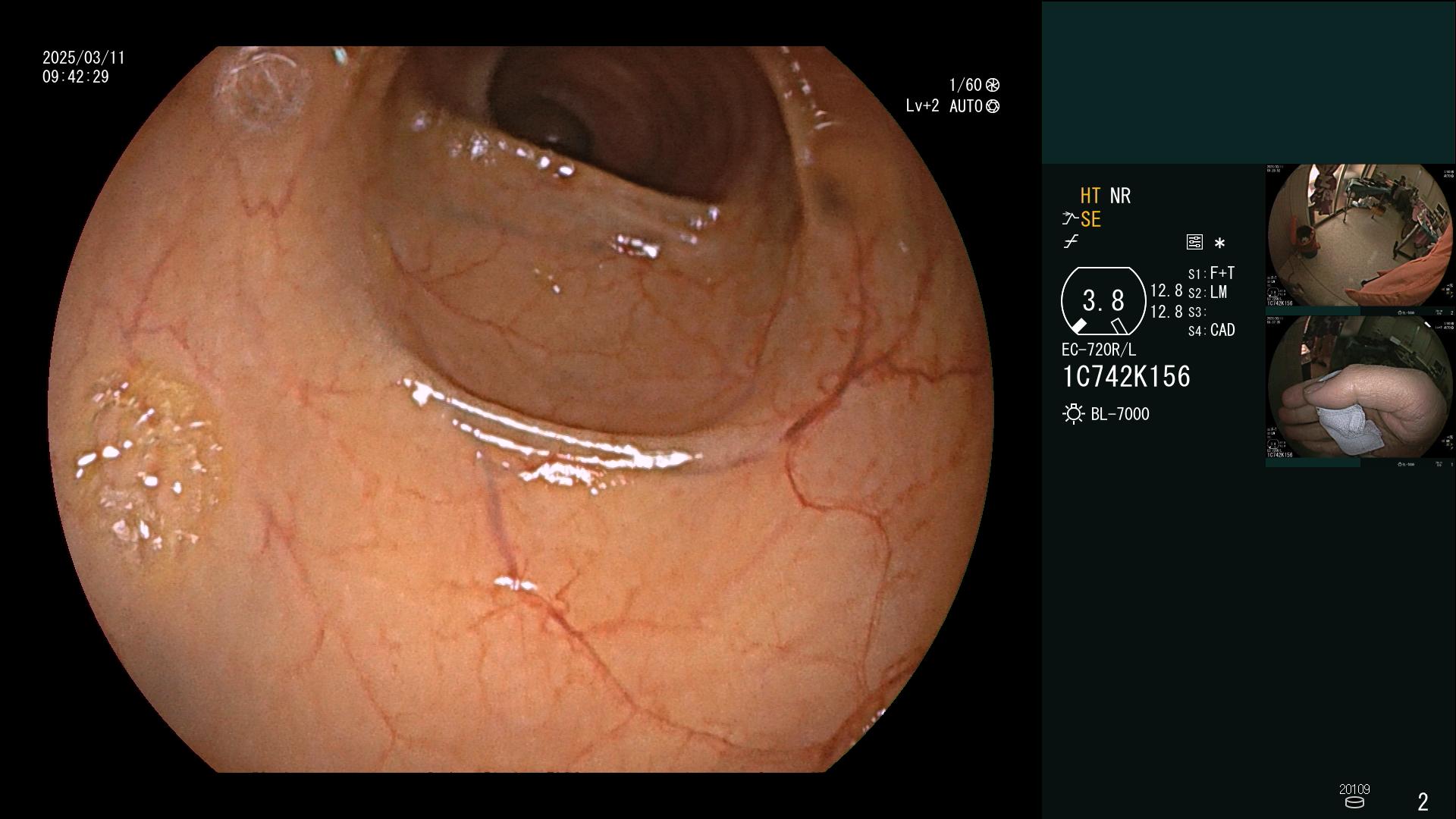Click the date 2025/03/11
Screen dimensions: 1456x819
coord(83,58)
